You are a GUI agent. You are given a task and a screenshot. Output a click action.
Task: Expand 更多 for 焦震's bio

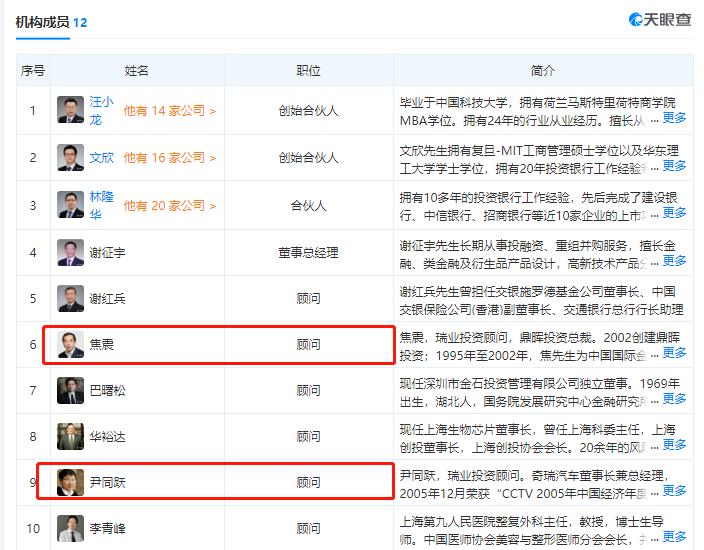[x=674, y=353]
